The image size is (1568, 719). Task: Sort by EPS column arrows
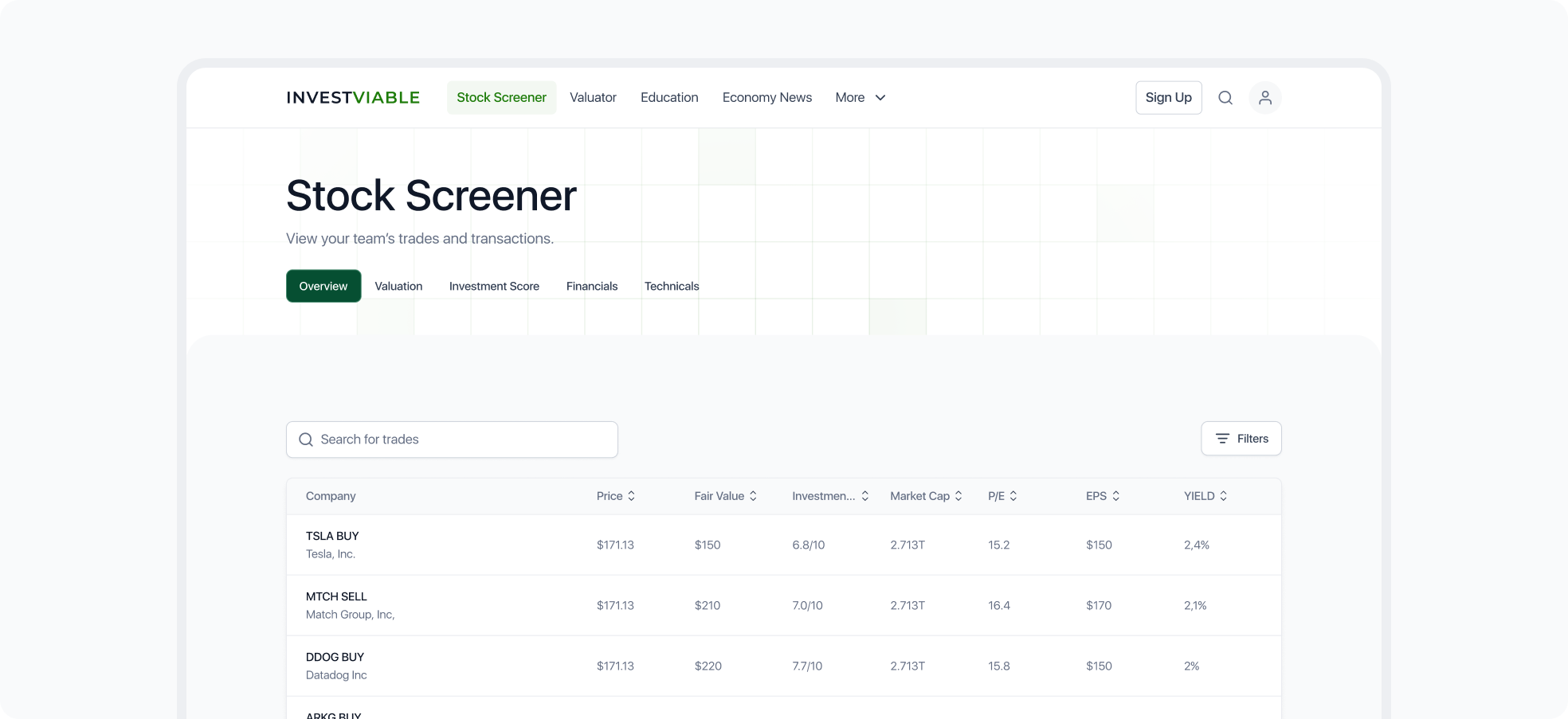[1115, 496]
